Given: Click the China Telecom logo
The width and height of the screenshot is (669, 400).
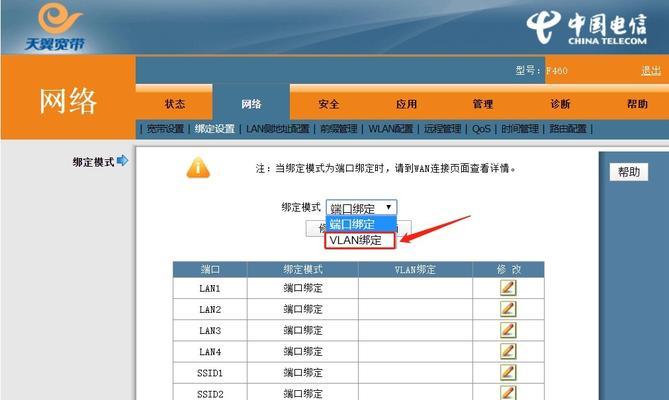Looking at the screenshot, I should (587, 26).
